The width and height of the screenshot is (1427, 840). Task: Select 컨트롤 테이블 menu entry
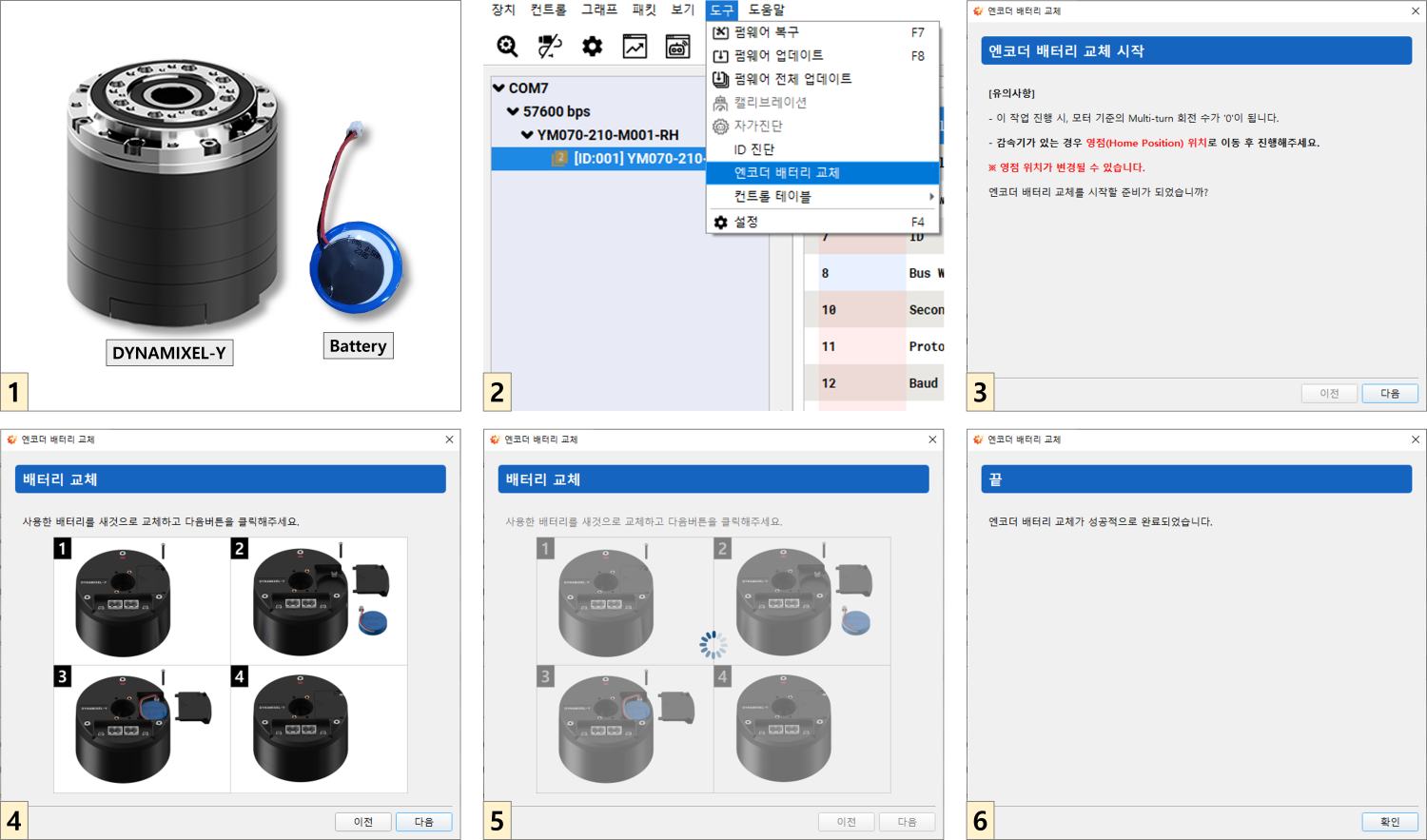822,197
